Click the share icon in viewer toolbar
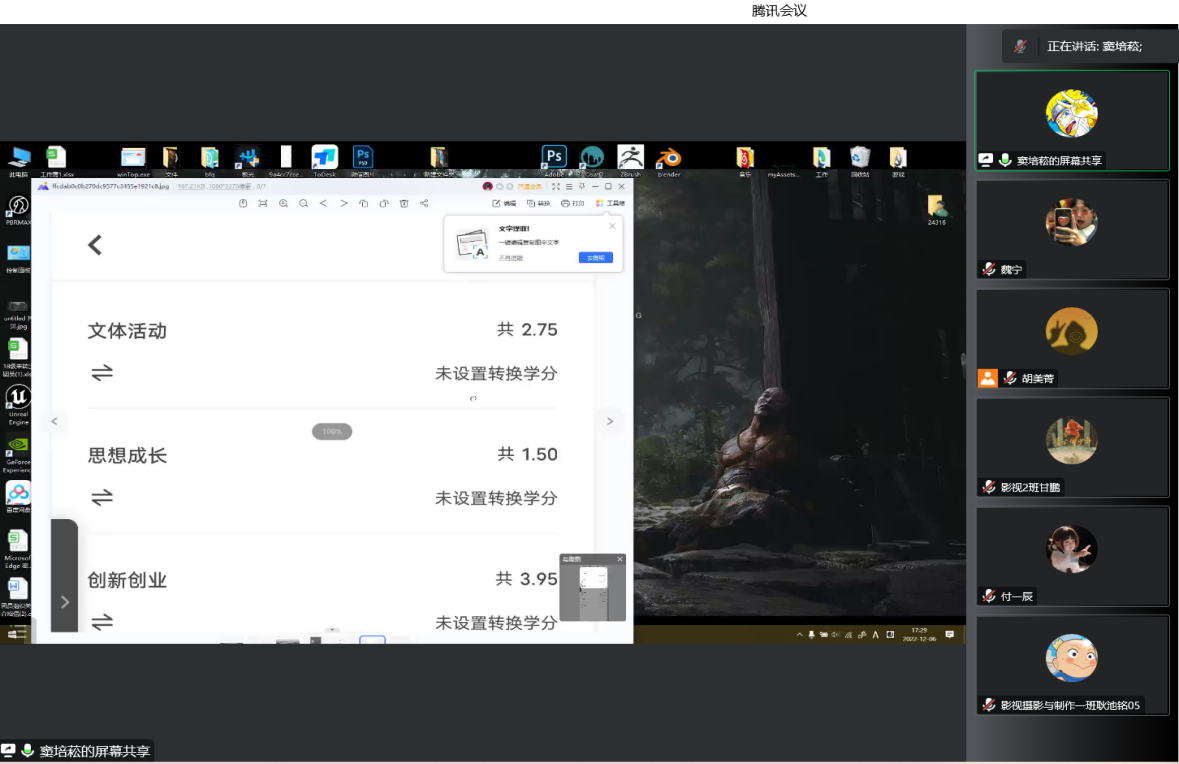The width and height of the screenshot is (1179, 764). [424, 203]
